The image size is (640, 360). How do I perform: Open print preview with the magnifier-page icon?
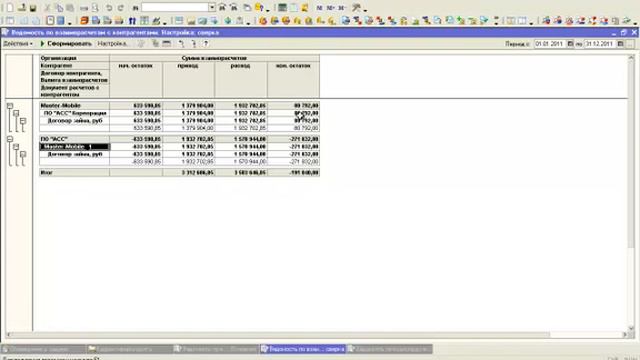pos(95,8)
